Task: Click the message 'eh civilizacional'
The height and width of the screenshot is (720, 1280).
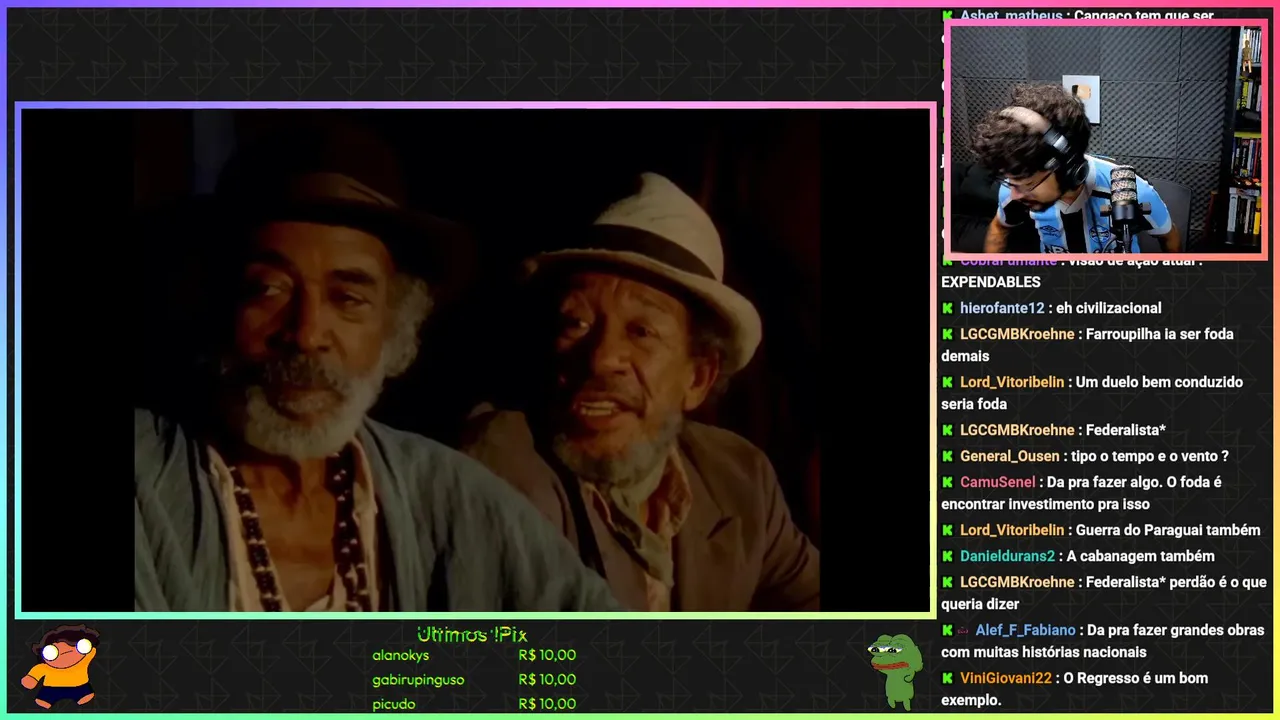Action: pos(1109,308)
